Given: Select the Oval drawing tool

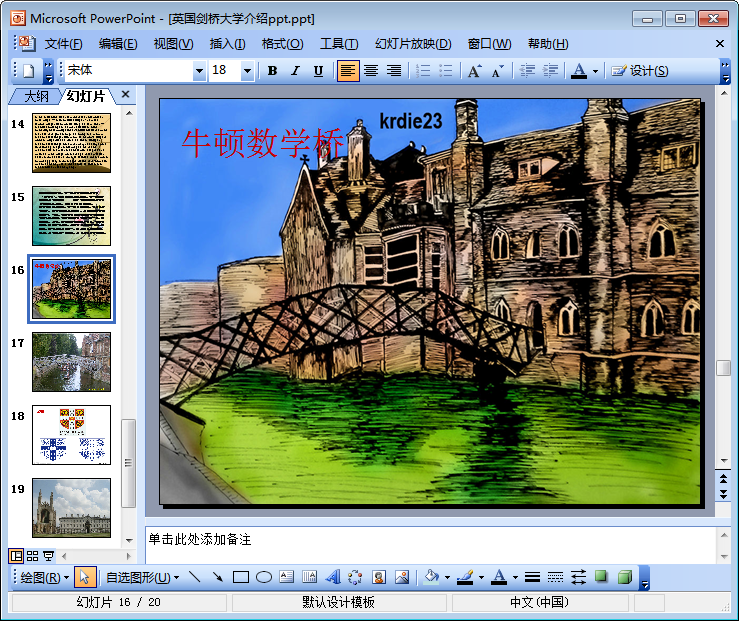Looking at the screenshot, I should point(264,577).
